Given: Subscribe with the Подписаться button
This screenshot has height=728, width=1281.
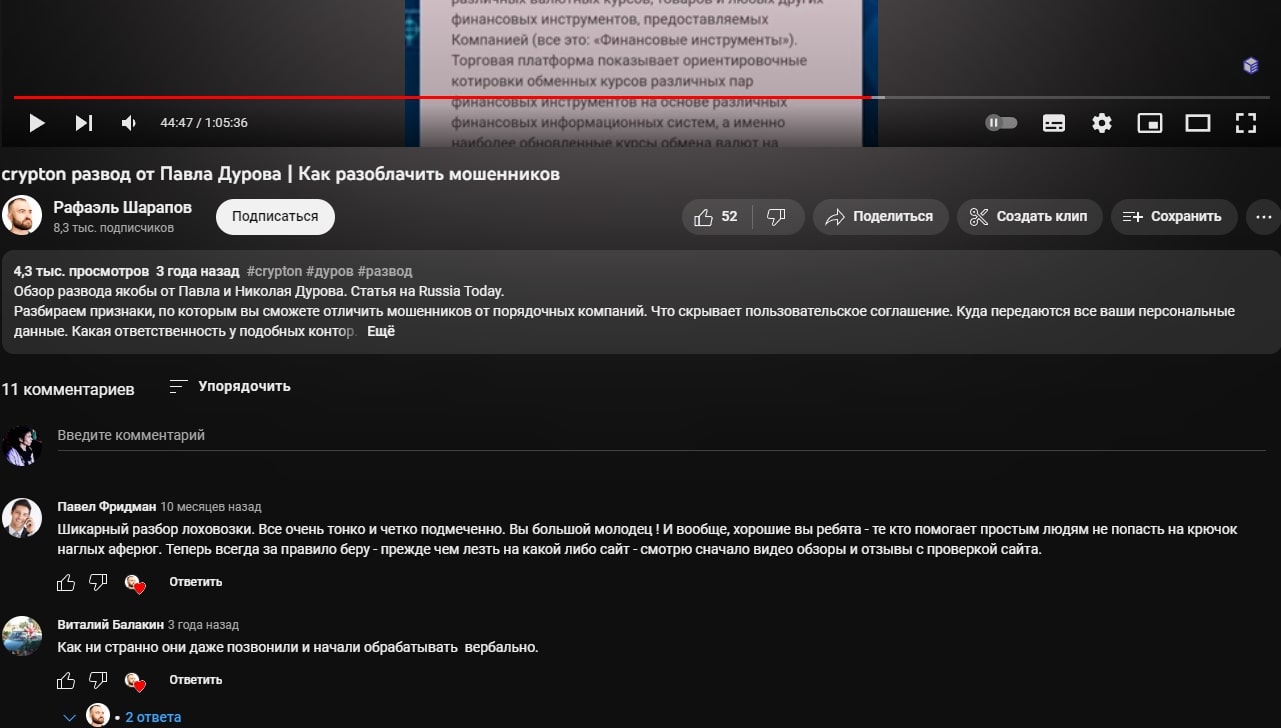Looking at the screenshot, I should [275, 217].
